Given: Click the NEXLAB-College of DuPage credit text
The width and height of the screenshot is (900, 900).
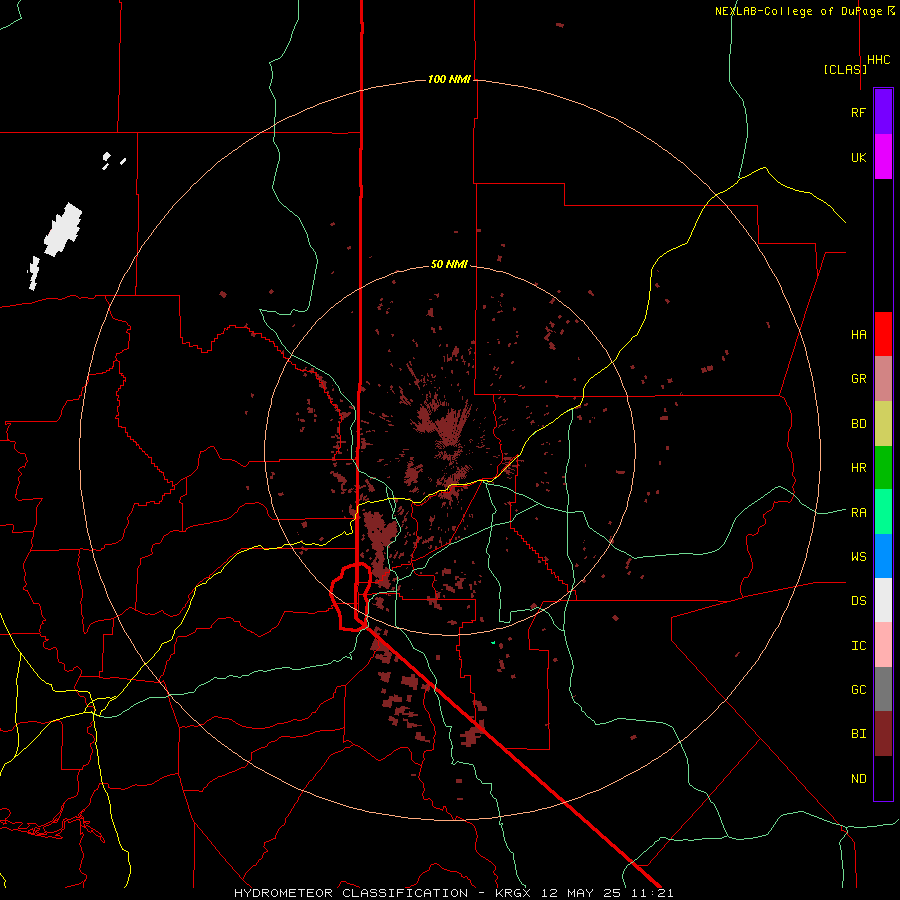Looking at the screenshot, I should (799, 11).
